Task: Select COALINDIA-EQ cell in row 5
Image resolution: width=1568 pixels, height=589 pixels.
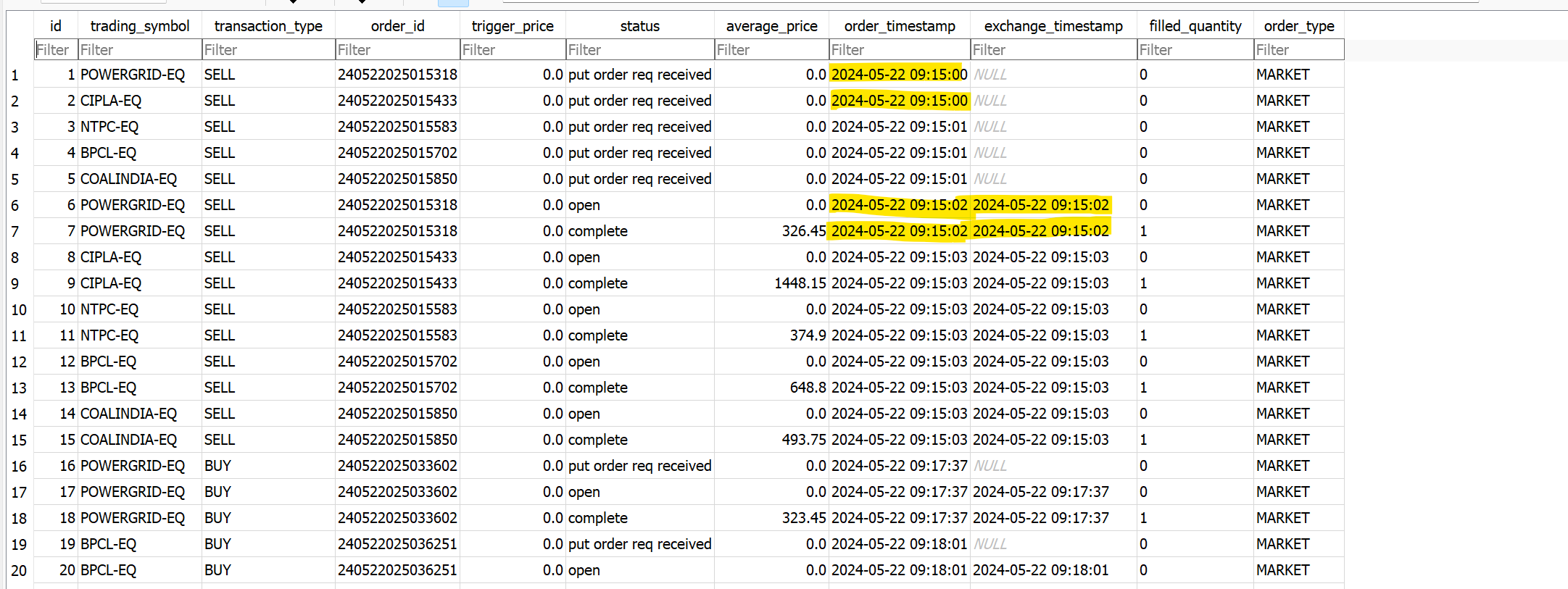Action: (140, 179)
